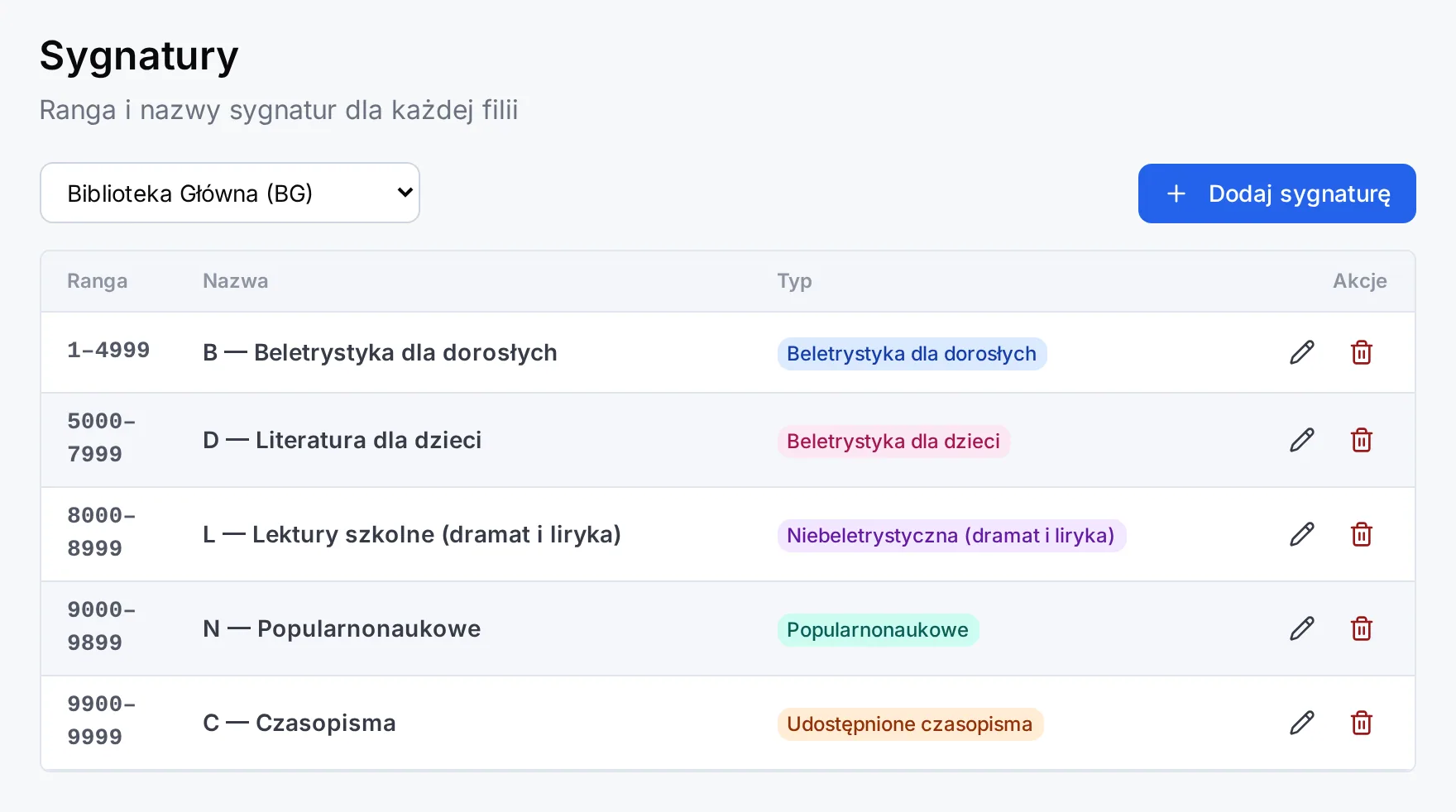The width and height of the screenshot is (1456, 812).
Task: Click the Dodaj sygnaturę button
Action: [x=1276, y=193]
